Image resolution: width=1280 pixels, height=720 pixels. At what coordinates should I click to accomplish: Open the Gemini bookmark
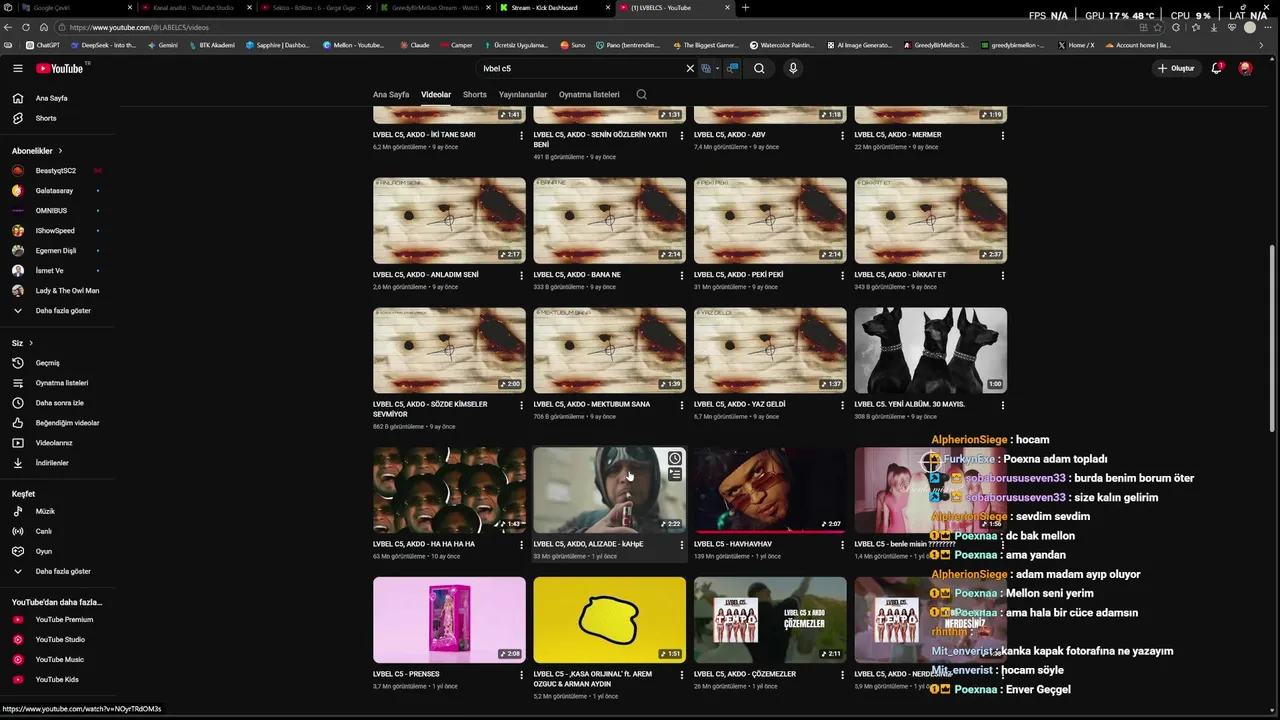(x=162, y=45)
